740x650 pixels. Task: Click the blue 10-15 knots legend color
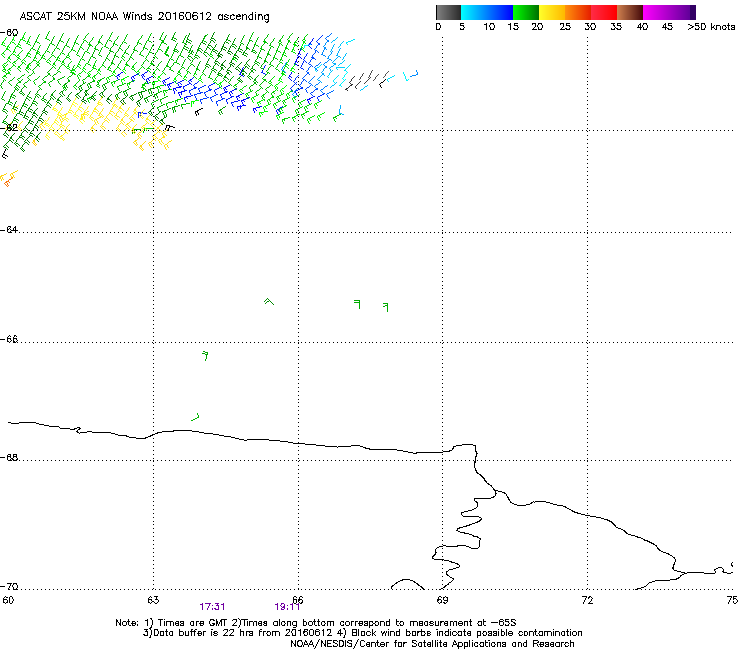500,12
